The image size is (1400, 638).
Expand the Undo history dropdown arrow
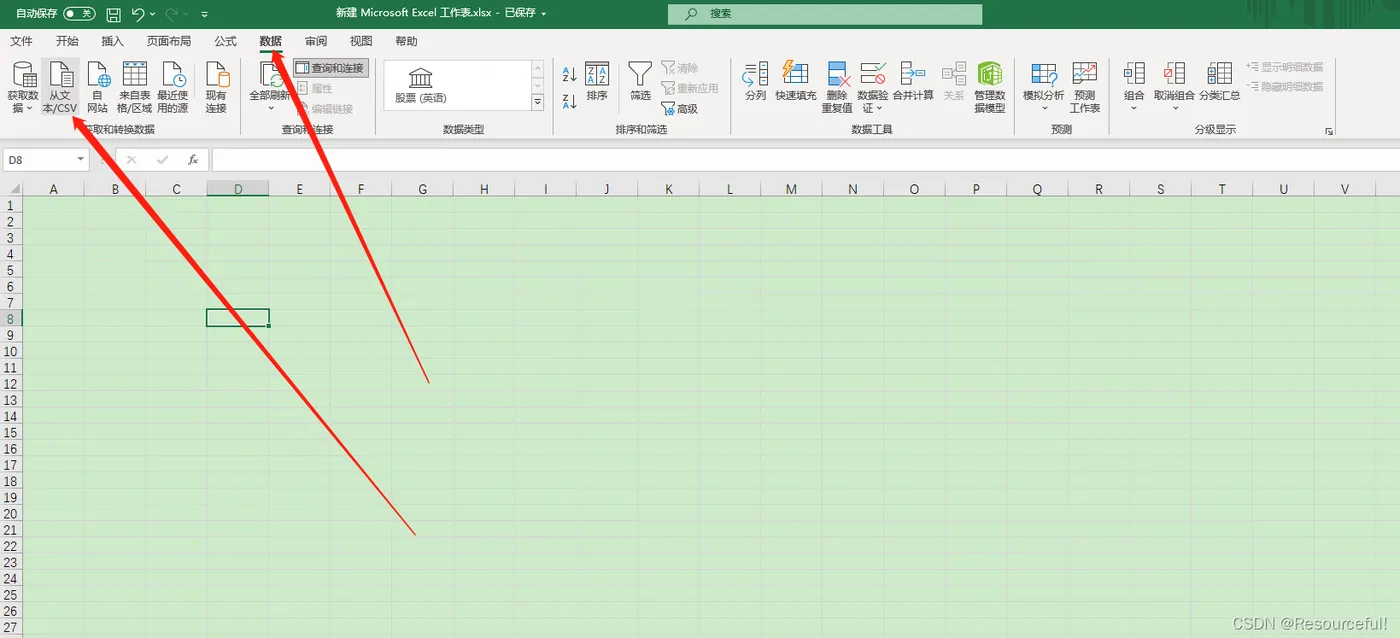[x=153, y=15]
